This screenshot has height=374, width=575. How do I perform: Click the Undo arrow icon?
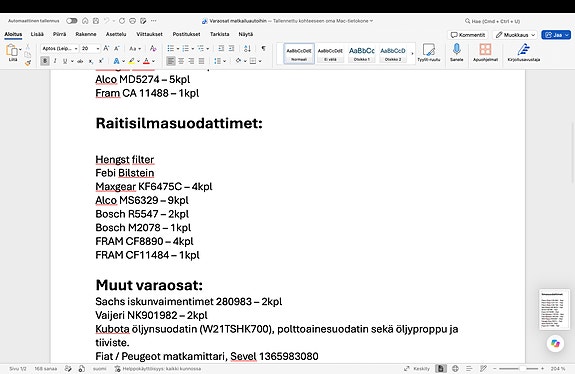[107, 21]
